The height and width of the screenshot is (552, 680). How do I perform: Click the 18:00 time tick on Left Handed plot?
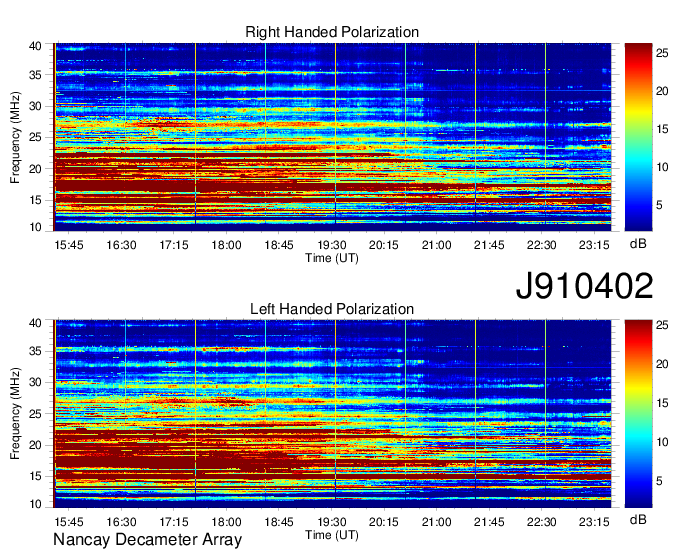[x=226, y=522]
